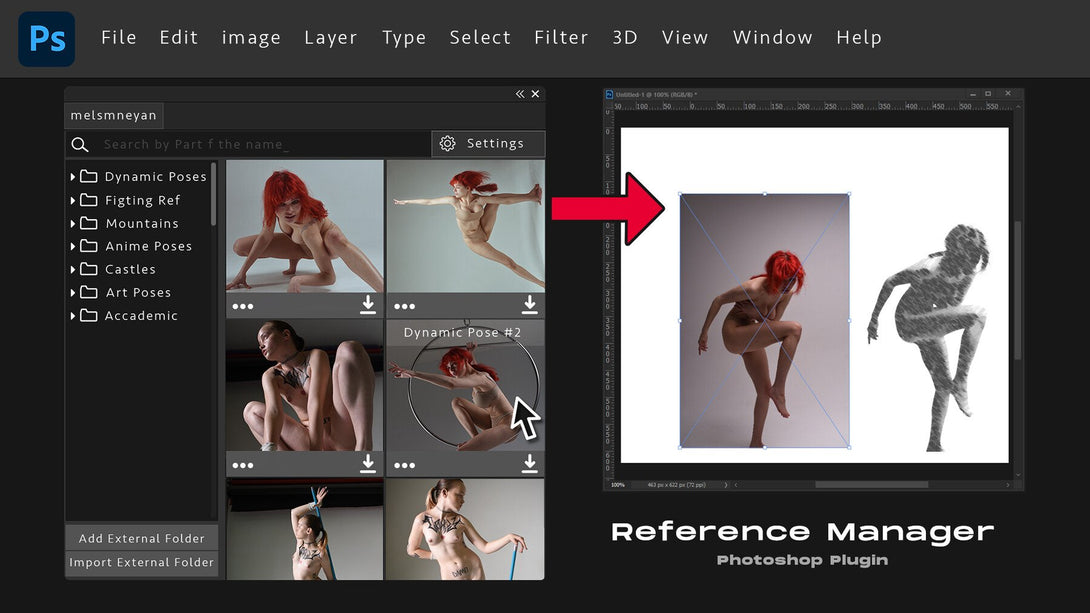Open the 3D menu
The width and height of the screenshot is (1090, 613).
(625, 38)
